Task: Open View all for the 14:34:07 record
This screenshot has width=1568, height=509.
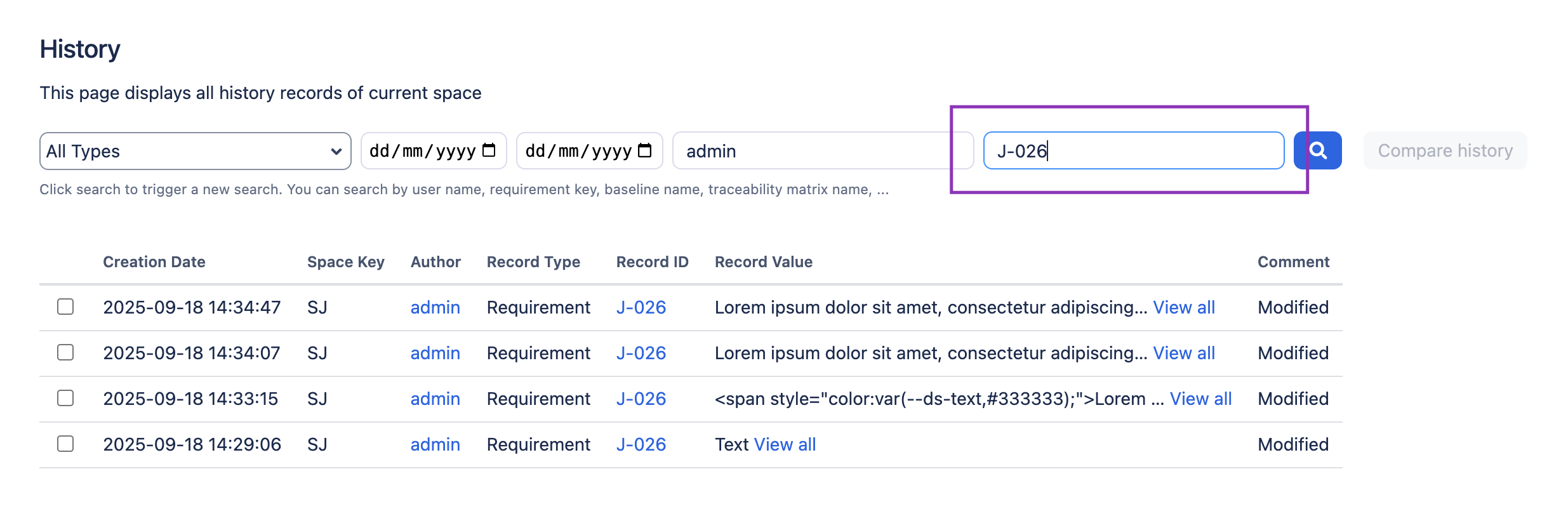Action: pyautogui.click(x=1183, y=353)
